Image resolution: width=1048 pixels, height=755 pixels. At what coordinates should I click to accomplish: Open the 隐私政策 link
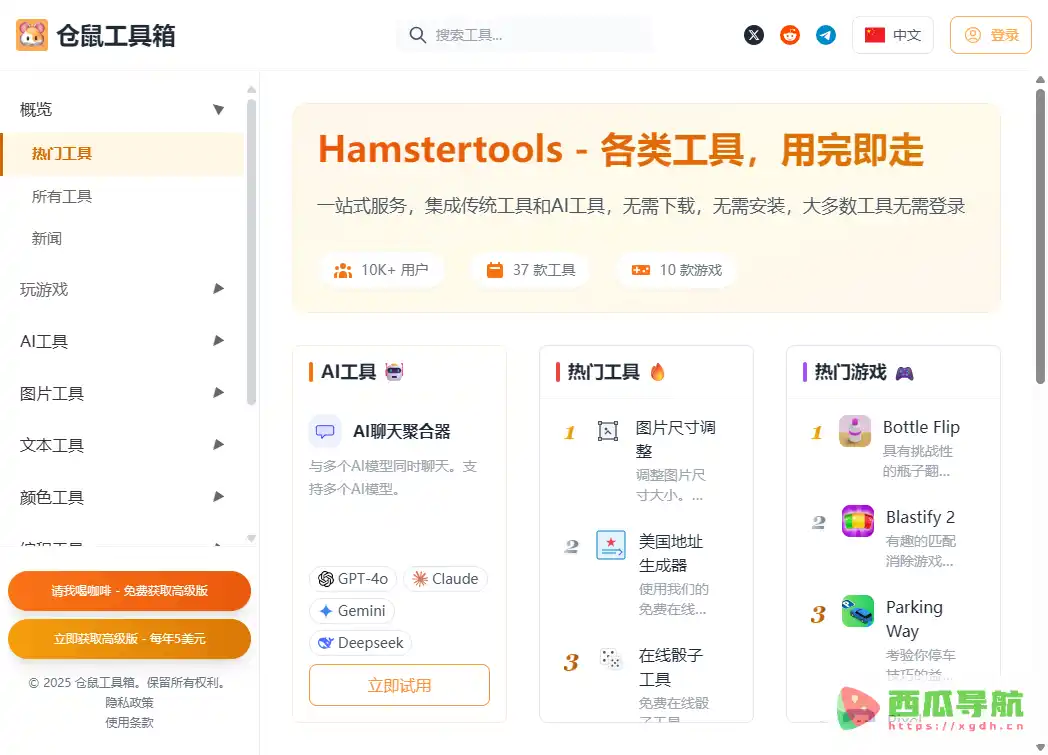click(x=129, y=702)
